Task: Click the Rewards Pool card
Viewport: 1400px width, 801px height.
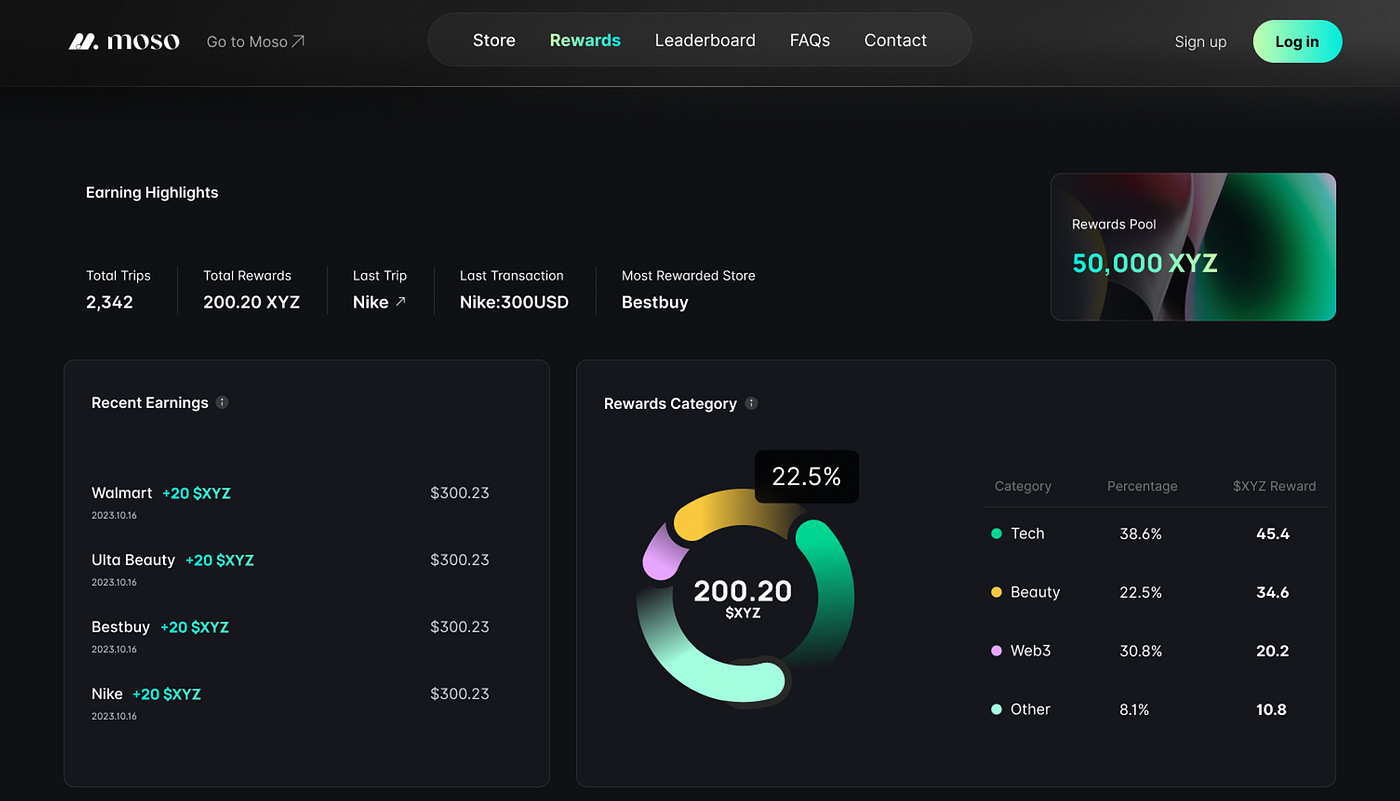Action: pyautogui.click(x=1193, y=247)
